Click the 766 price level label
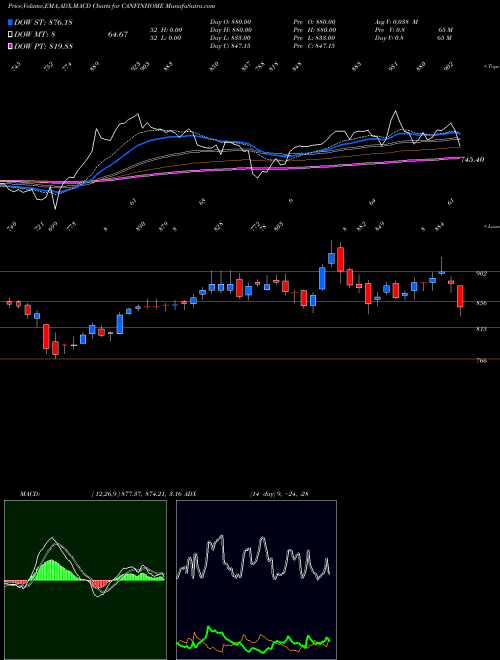The height and width of the screenshot is (660, 500). tap(481, 361)
